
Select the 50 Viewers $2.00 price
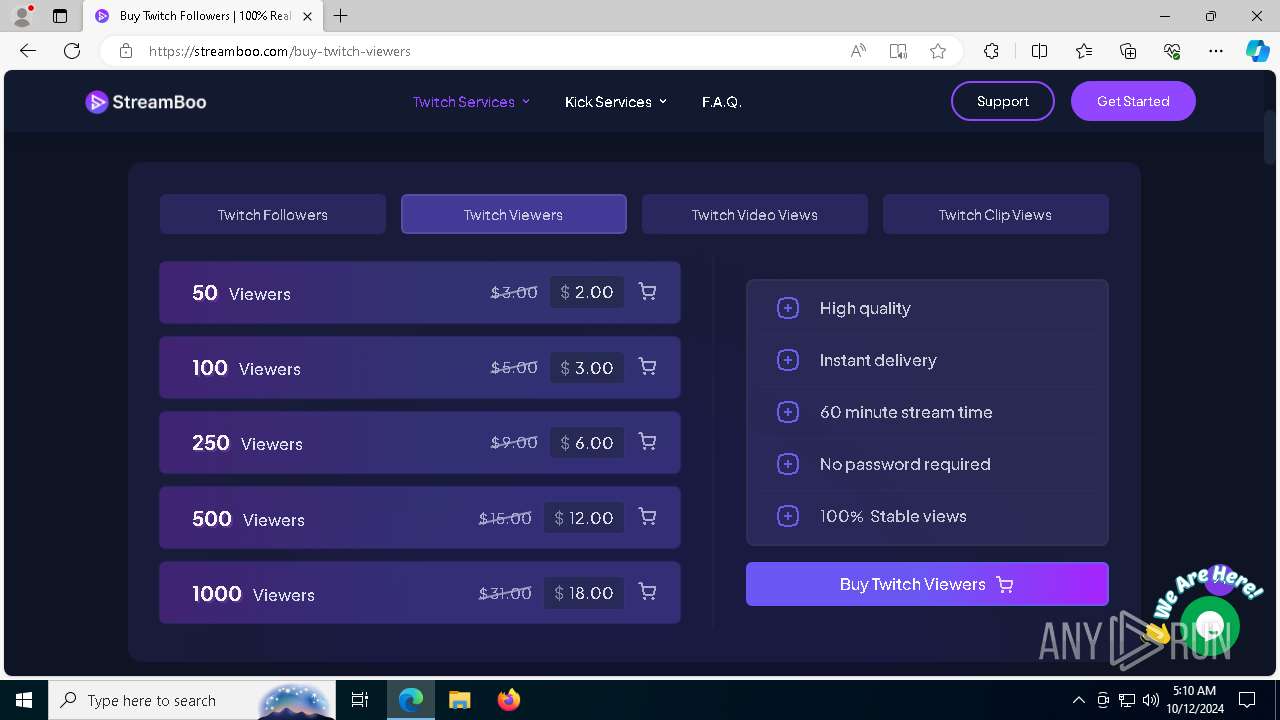(x=587, y=292)
